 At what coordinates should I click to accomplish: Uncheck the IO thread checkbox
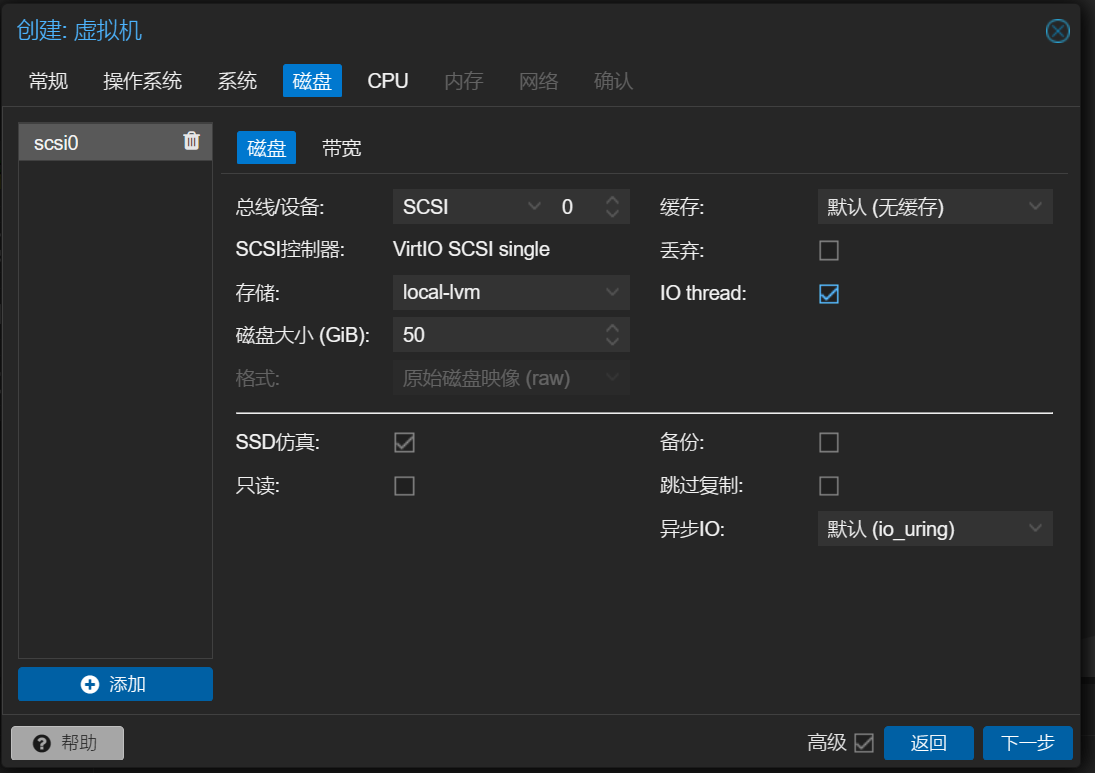coord(828,294)
